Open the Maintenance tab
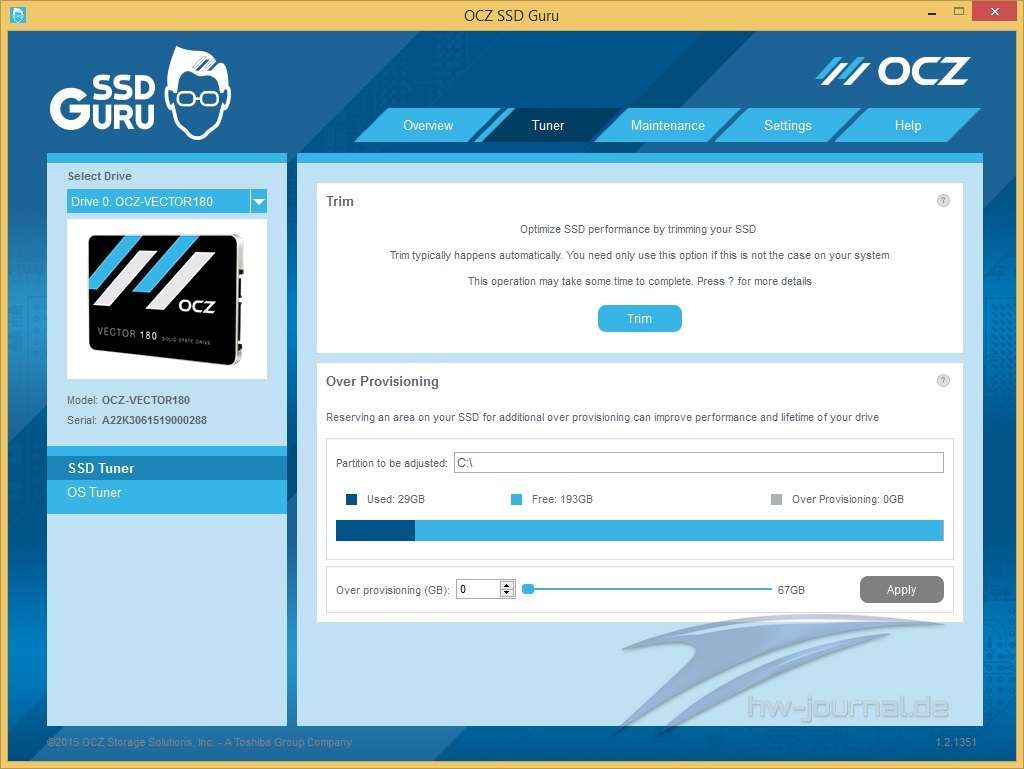1024x769 pixels. coord(667,126)
